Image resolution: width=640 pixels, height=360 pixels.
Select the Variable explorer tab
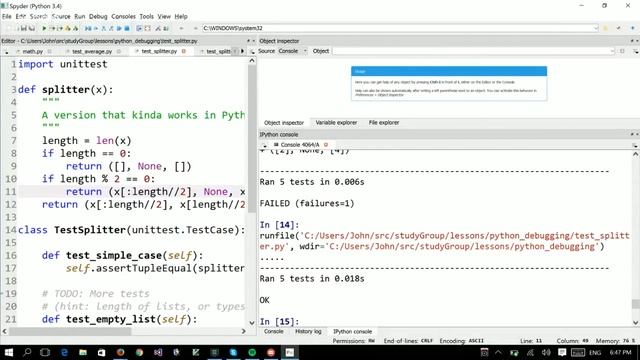click(336, 122)
